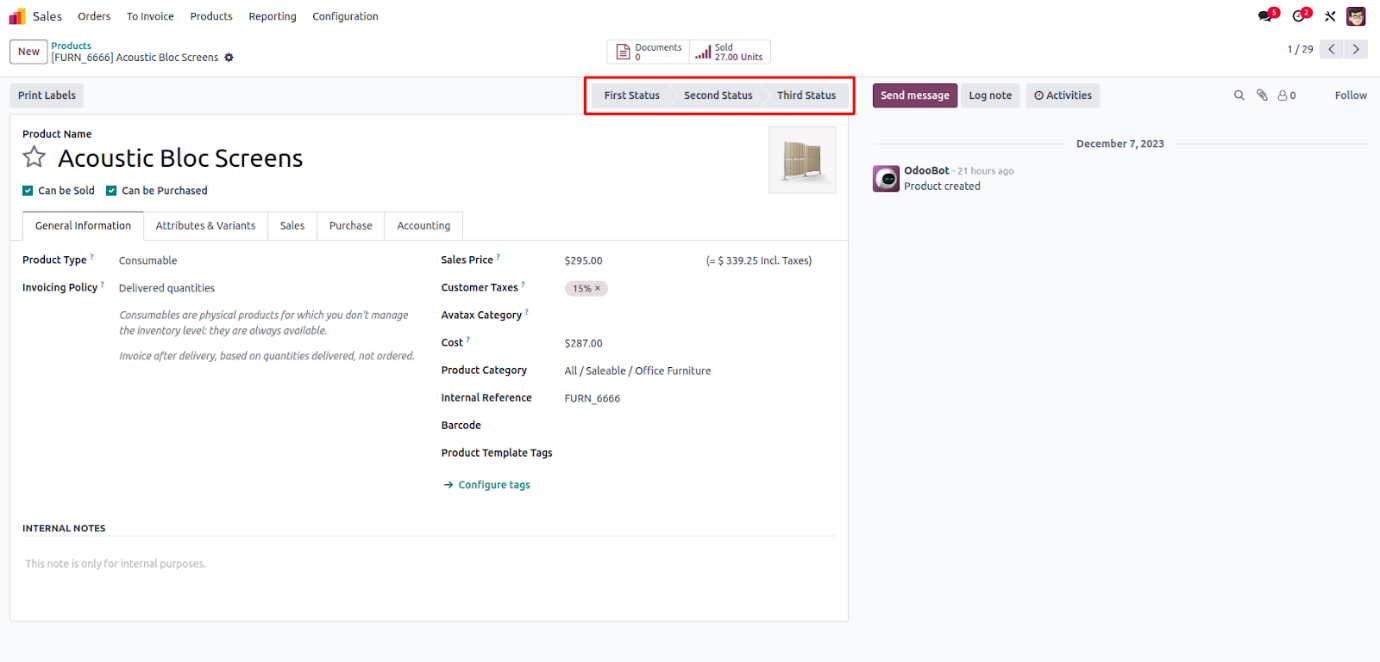
Task: Click the Avatax Category field
Action: (700, 315)
